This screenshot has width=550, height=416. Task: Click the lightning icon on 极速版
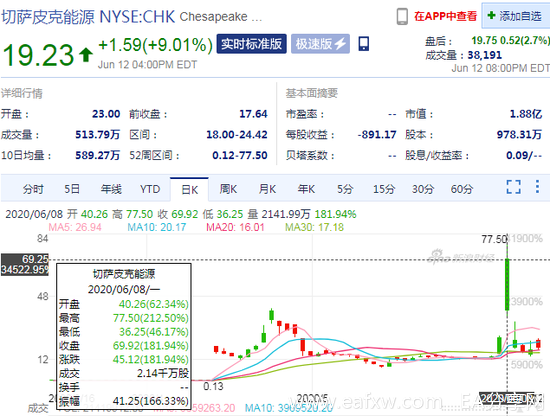340,44
